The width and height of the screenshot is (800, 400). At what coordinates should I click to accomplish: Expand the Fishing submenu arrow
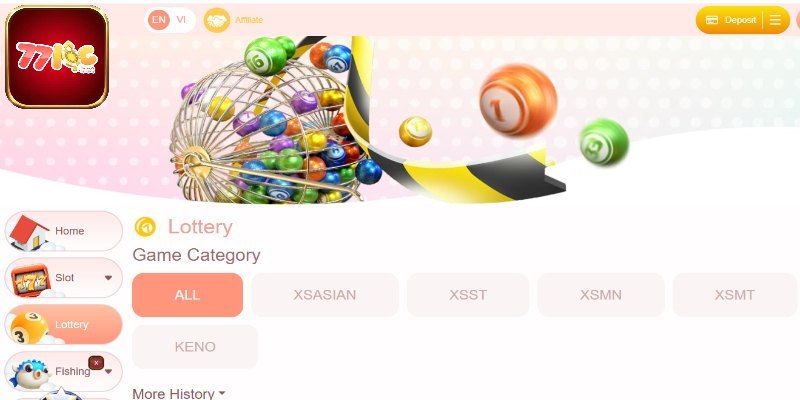[x=108, y=371]
